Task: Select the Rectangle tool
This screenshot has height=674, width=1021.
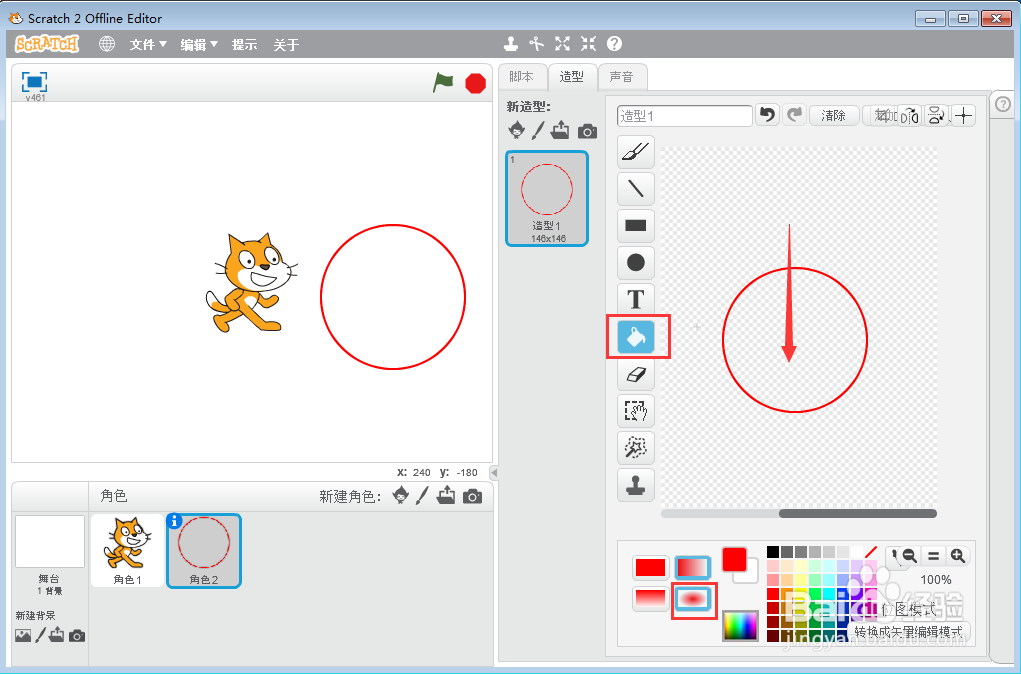Action: point(636,225)
